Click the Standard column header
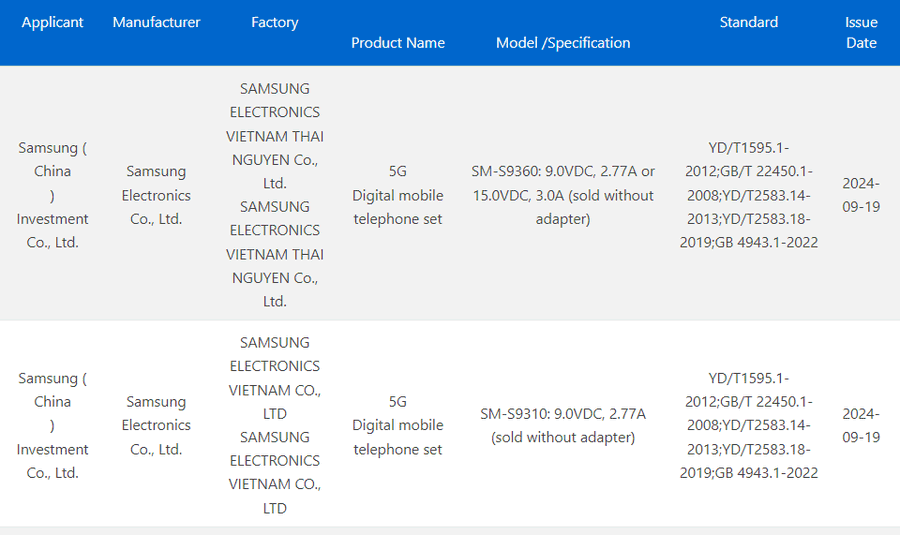The width and height of the screenshot is (900, 535). point(748,22)
